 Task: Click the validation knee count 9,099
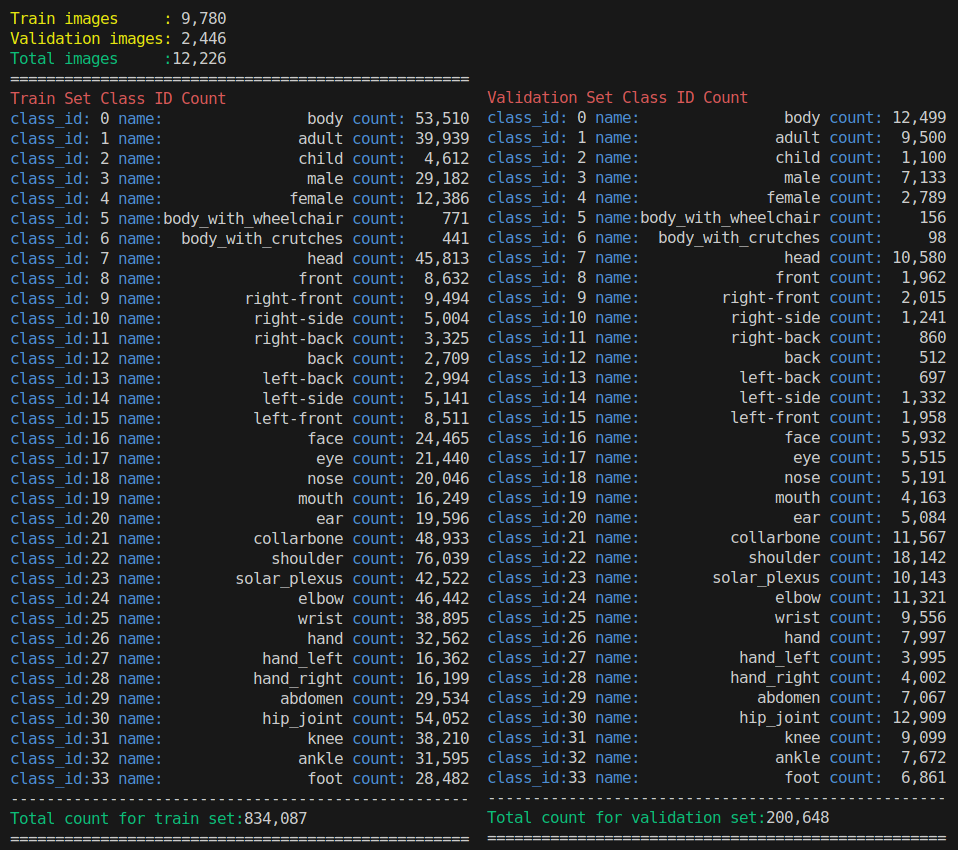[x=924, y=738]
